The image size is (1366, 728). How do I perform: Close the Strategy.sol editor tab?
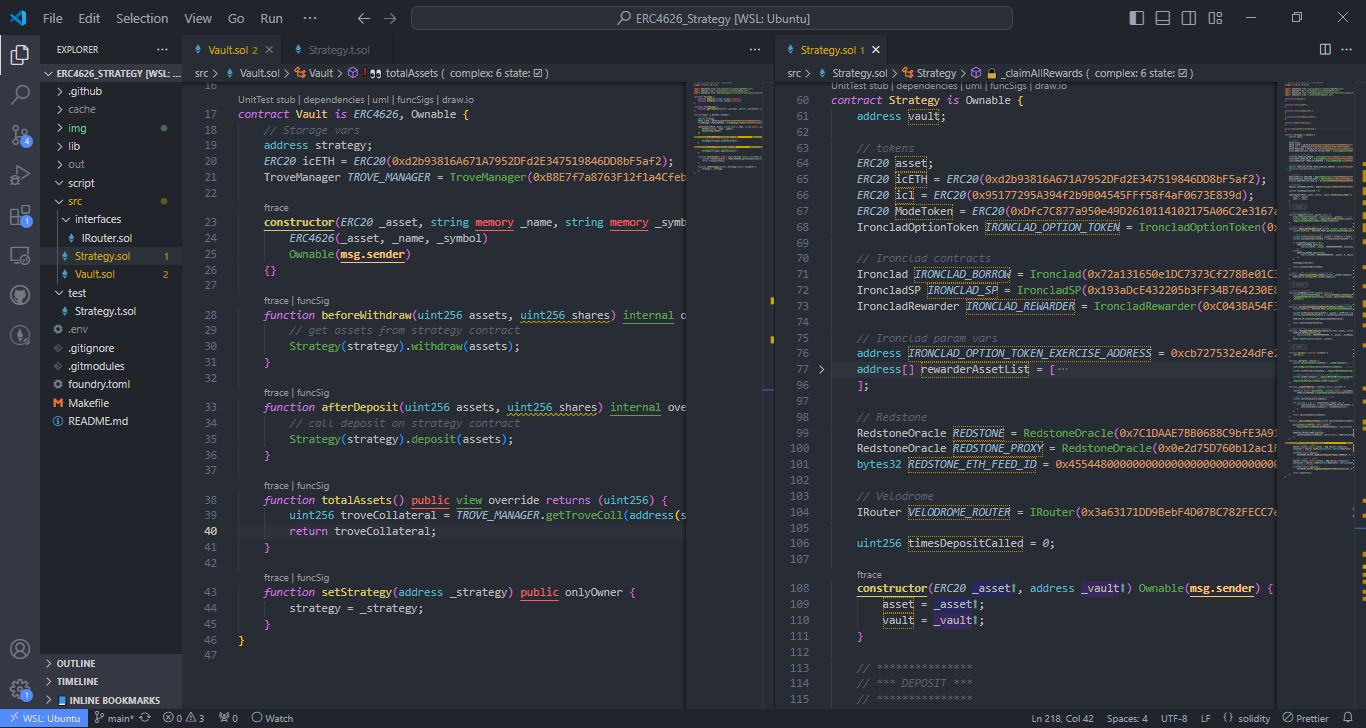(877, 50)
